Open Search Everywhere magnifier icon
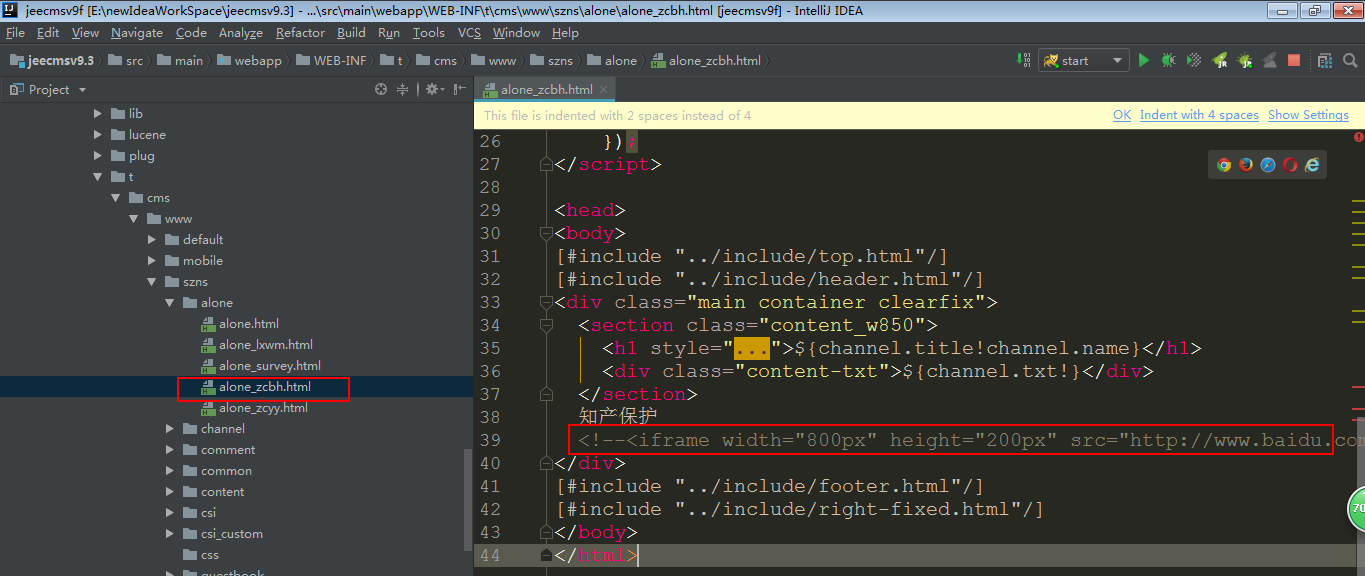Screen dimensions: 1365x576 coord(1350,60)
